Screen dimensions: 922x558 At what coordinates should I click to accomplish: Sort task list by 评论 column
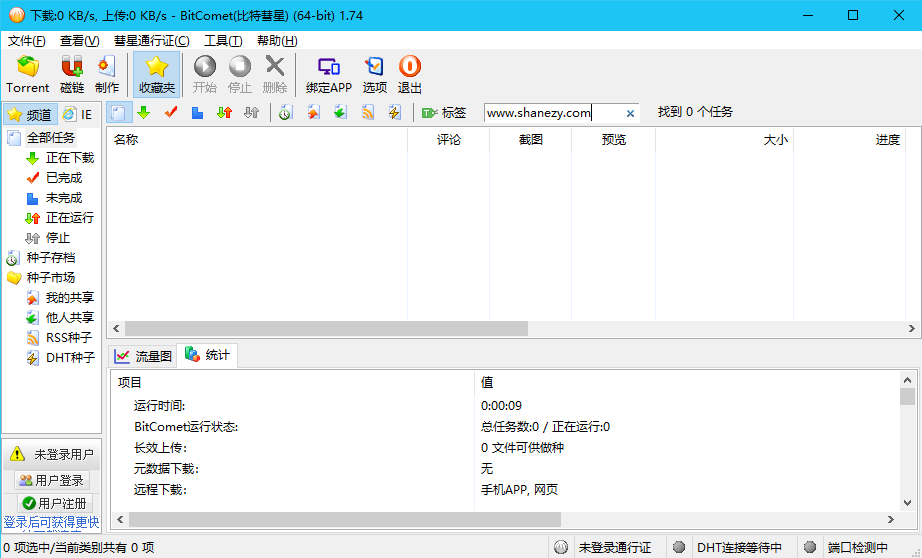[449, 140]
